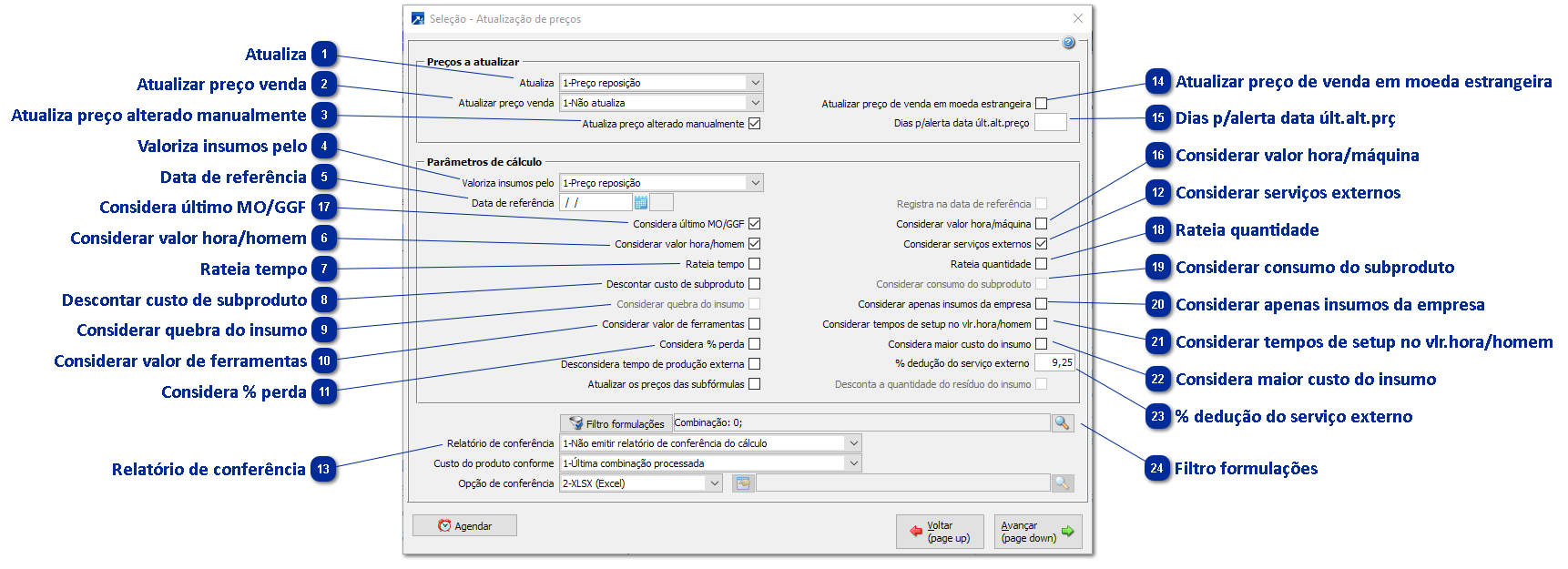Expand the Valoriza insumos pelo combo box
1568x569 pixels.
point(755,183)
